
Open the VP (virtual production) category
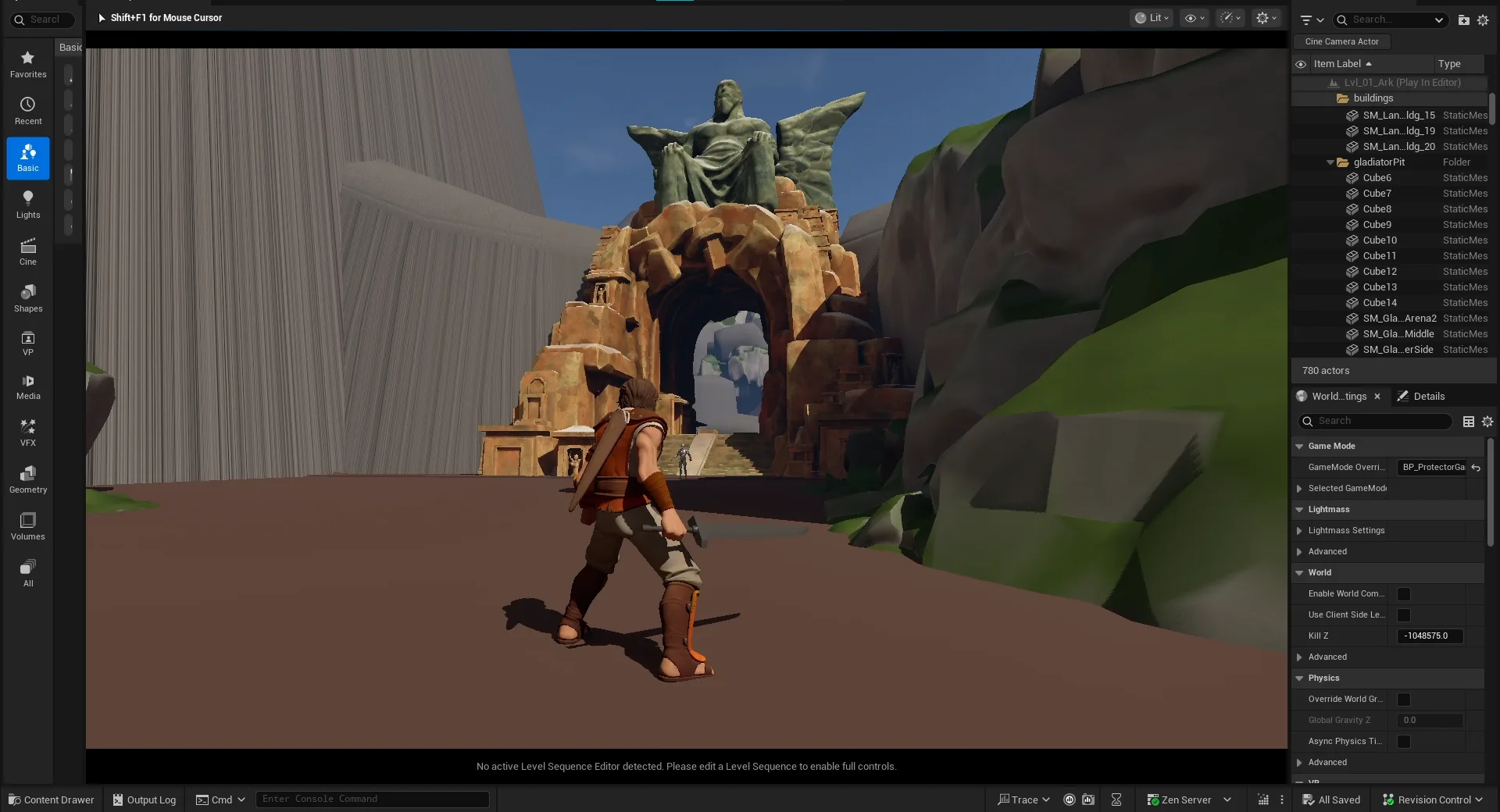(x=28, y=344)
